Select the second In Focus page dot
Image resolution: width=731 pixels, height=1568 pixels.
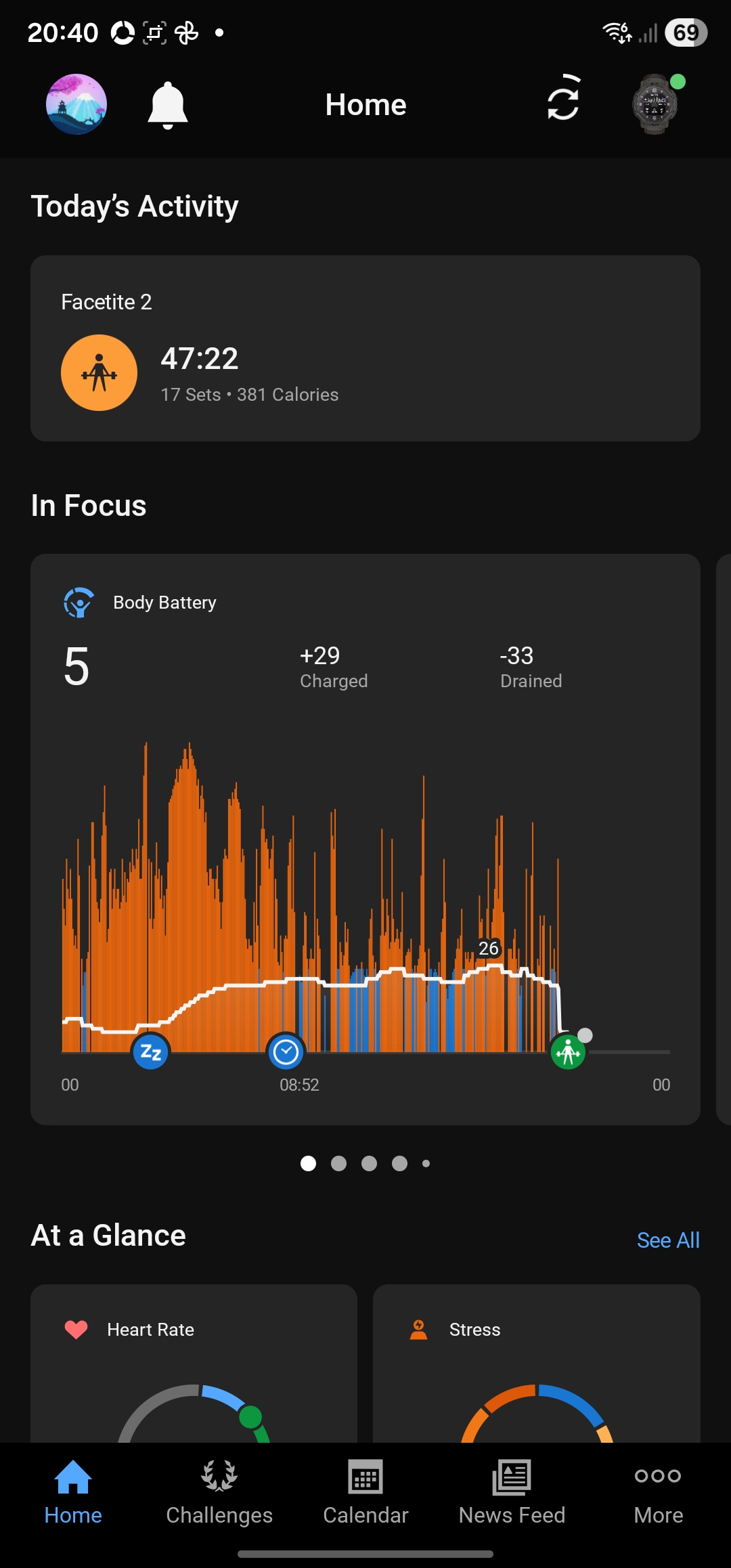point(338,1163)
